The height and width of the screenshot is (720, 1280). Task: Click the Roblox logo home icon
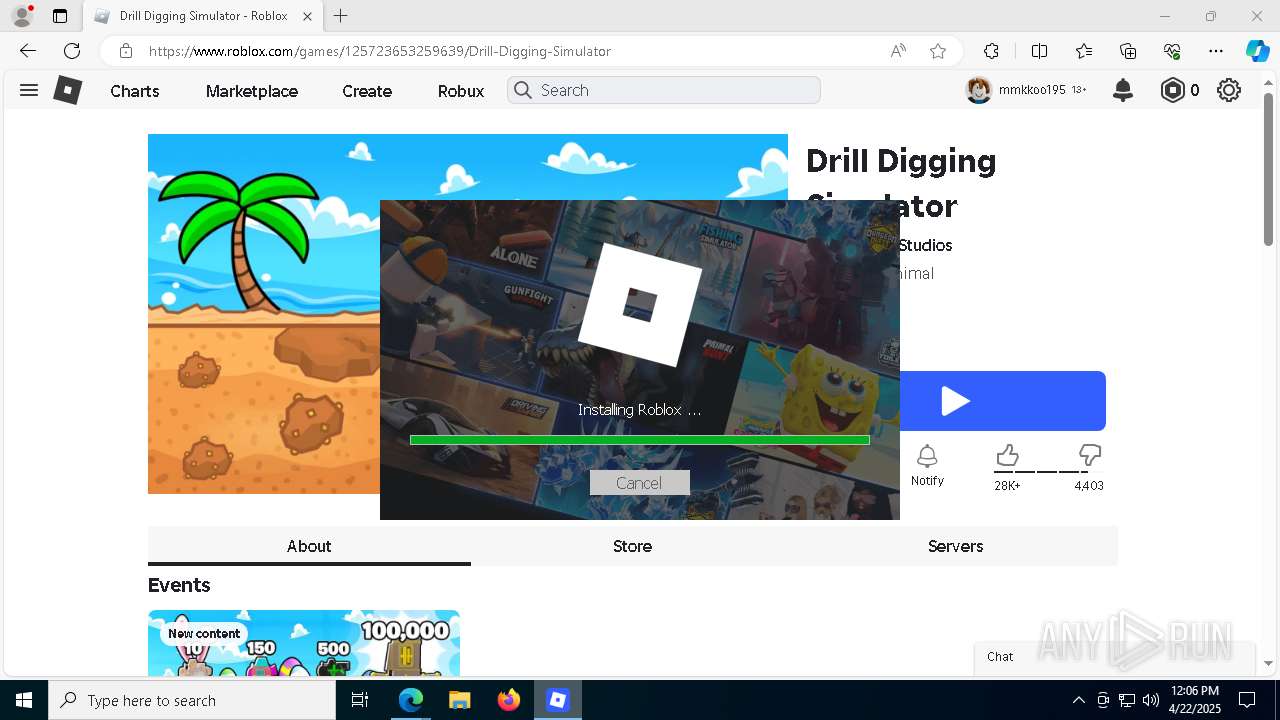[67, 90]
